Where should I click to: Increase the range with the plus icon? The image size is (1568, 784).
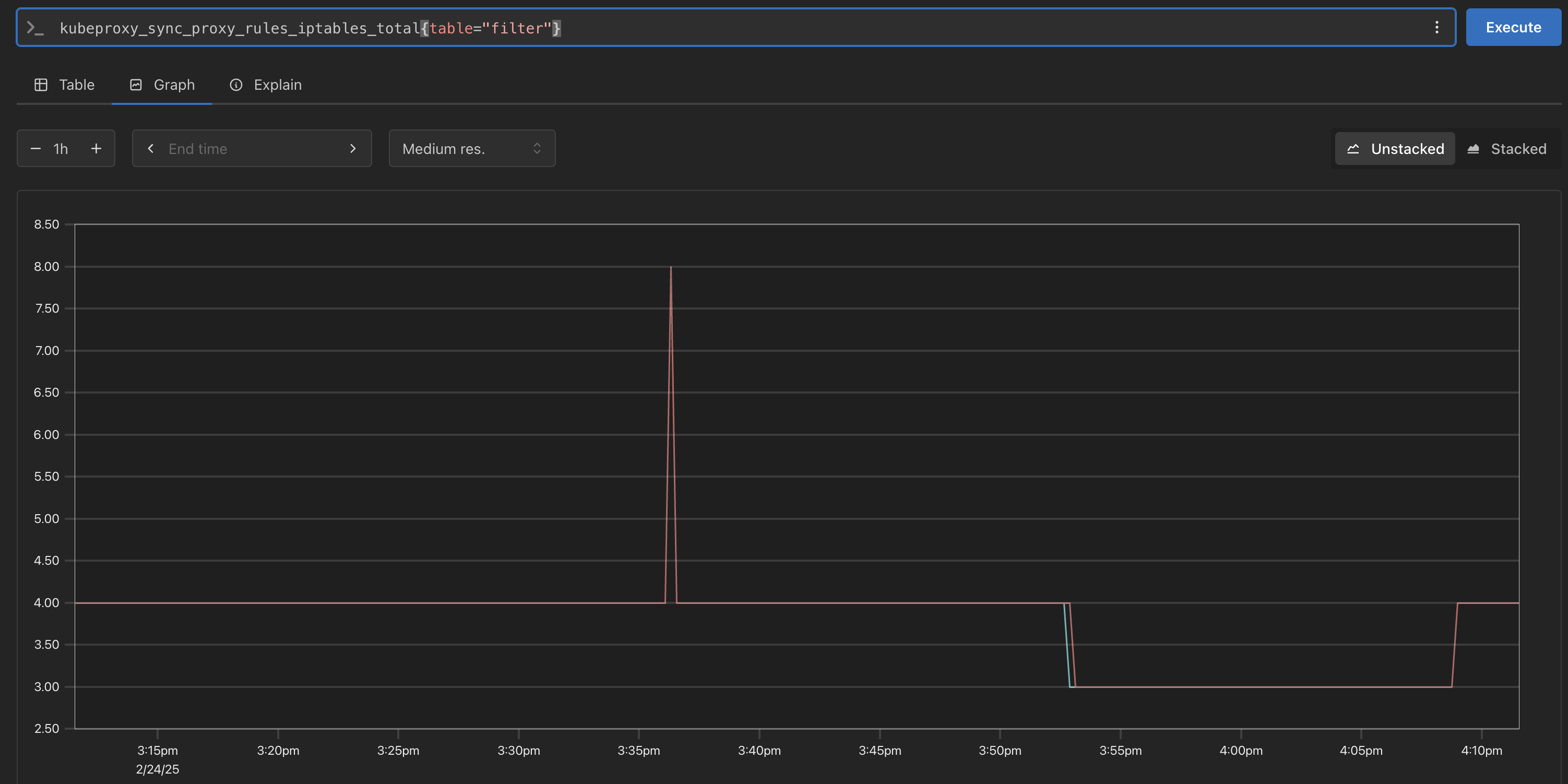[x=96, y=149]
